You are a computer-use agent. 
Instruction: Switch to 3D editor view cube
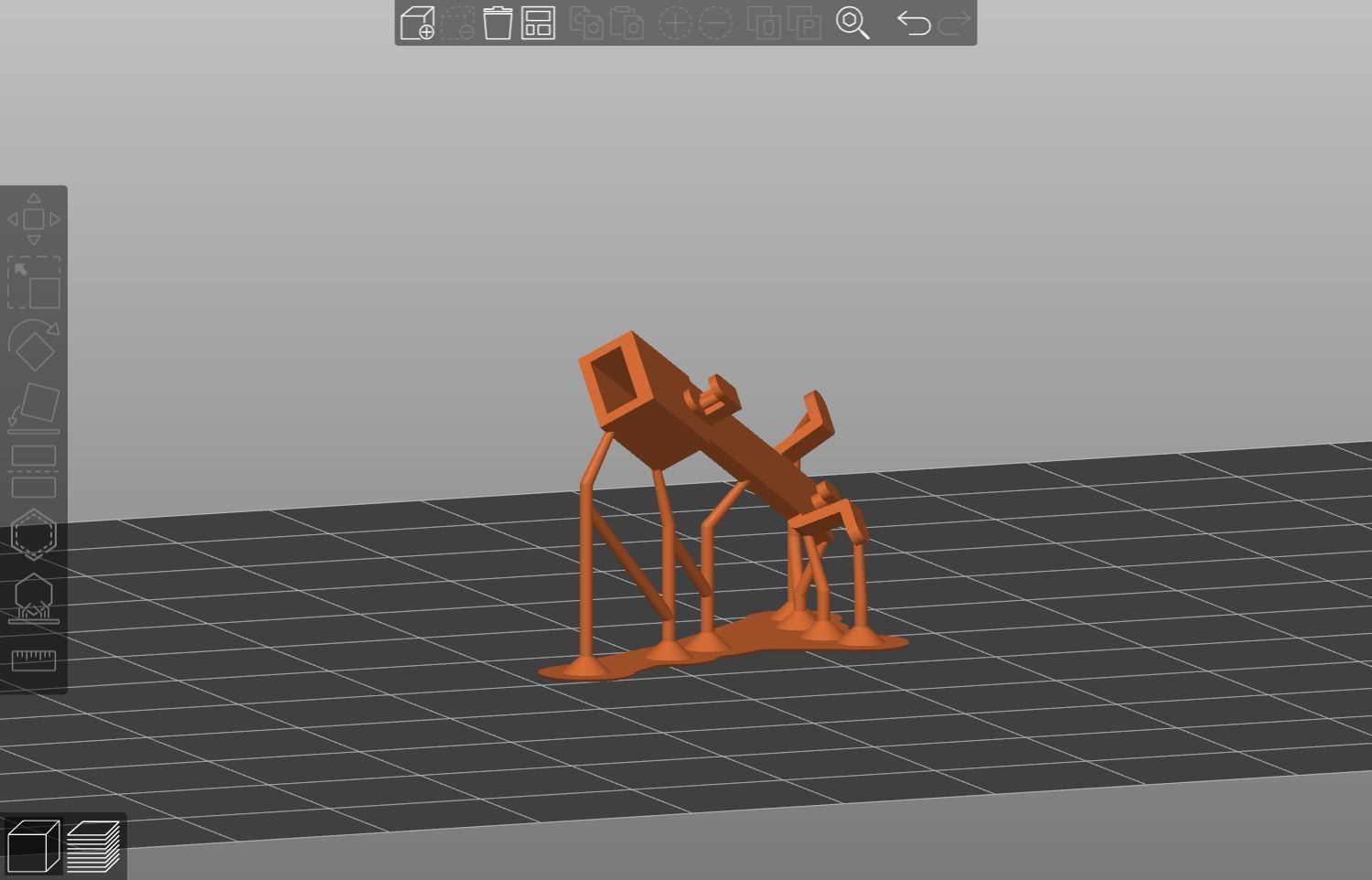coord(33,846)
